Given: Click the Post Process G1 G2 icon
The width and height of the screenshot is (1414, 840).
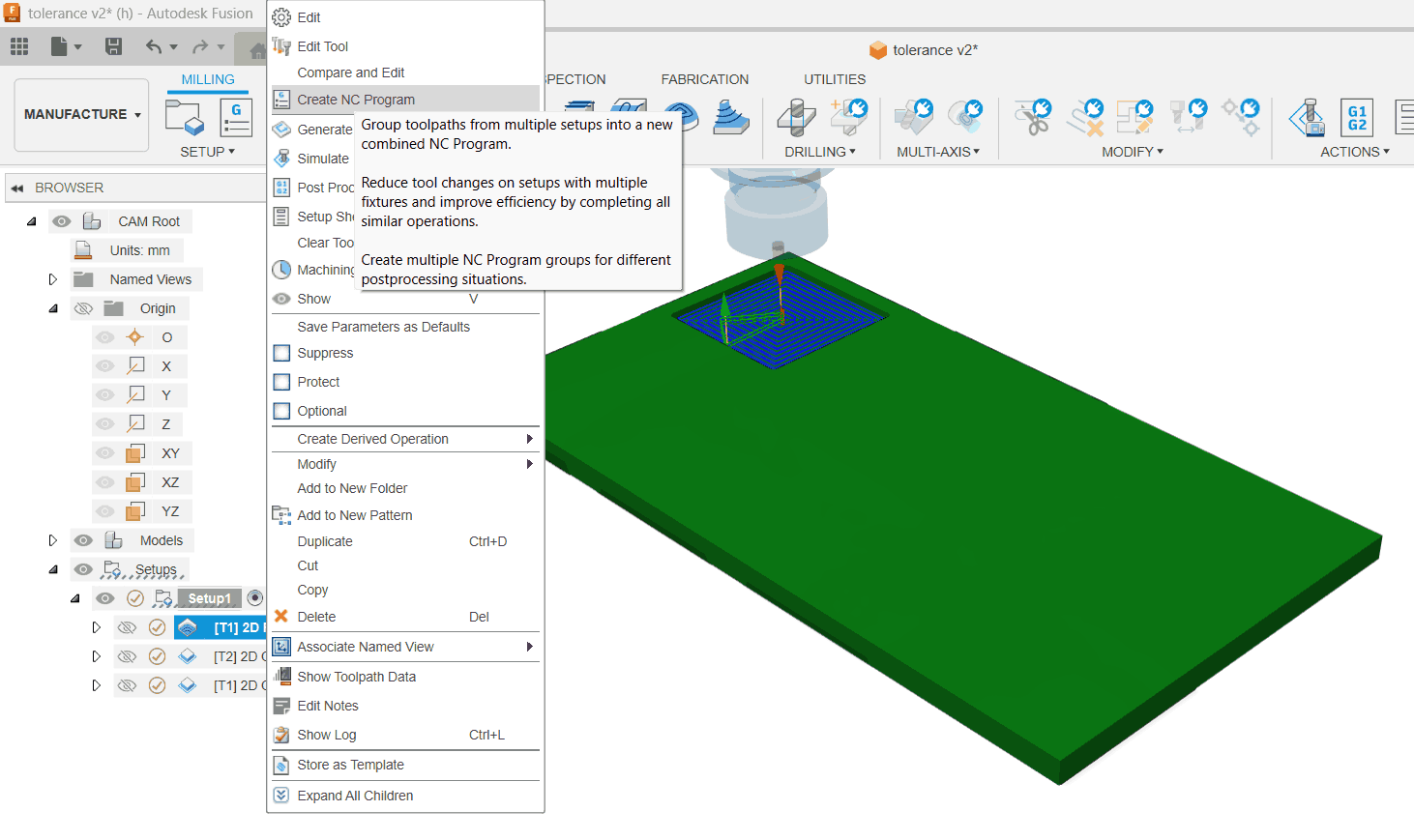Looking at the screenshot, I should (x=1357, y=118).
